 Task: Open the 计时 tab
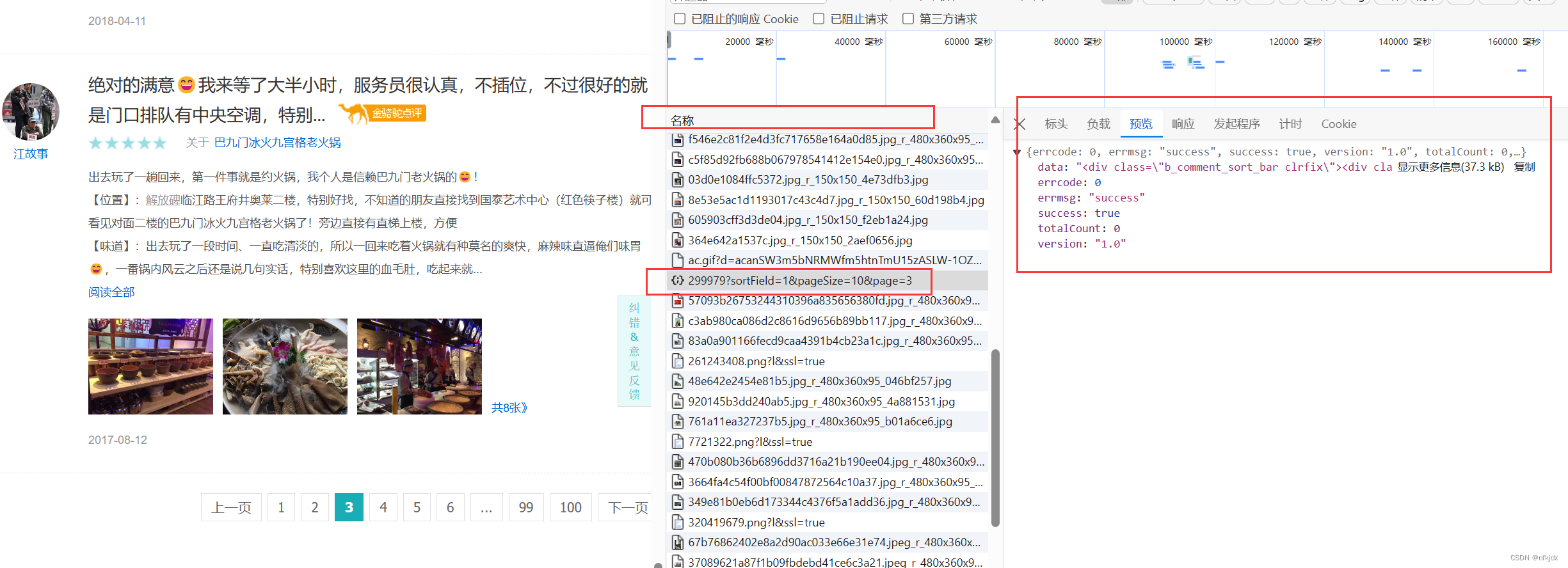(x=1290, y=124)
